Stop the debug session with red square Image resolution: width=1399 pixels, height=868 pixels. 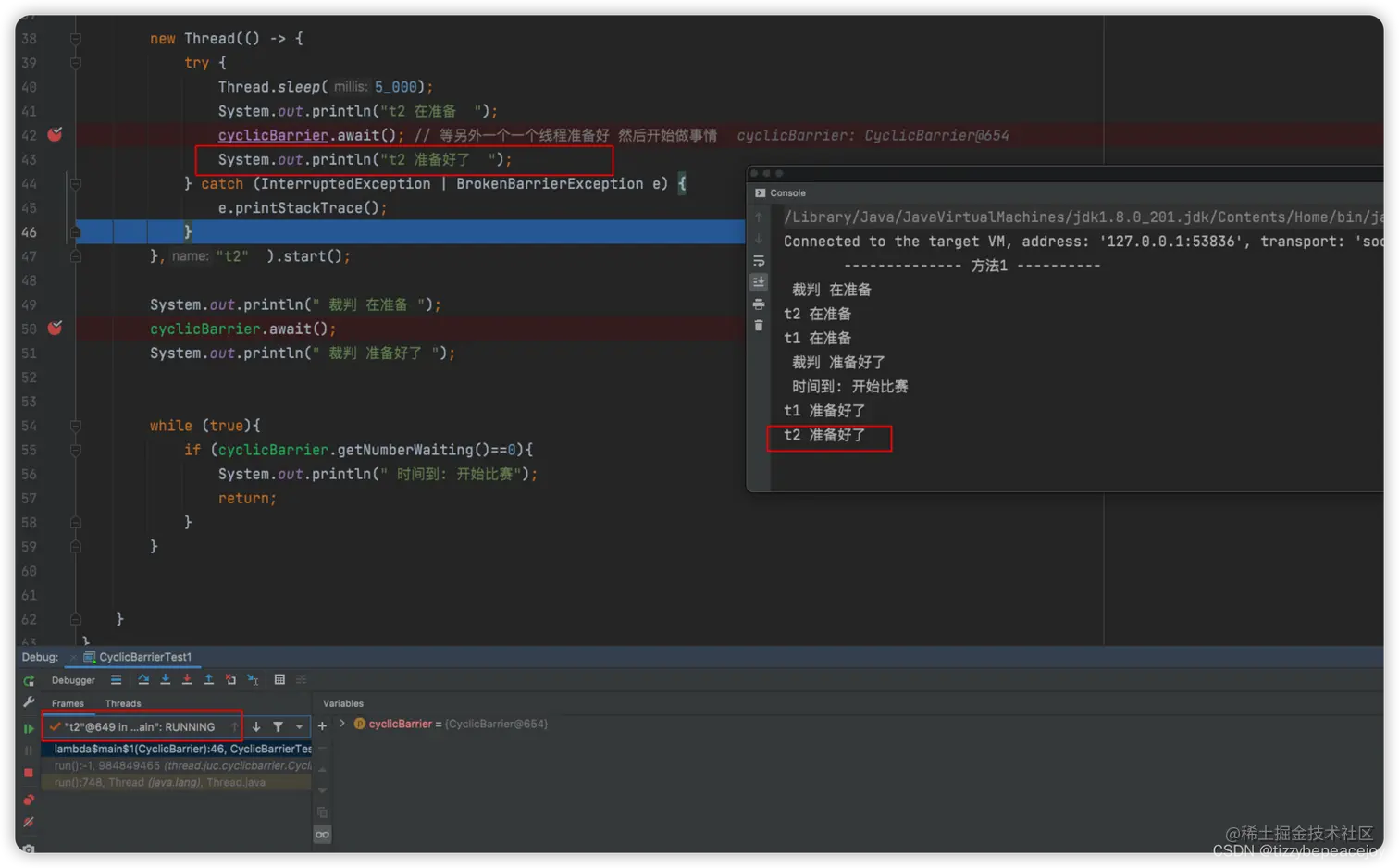(x=29, y=773)
